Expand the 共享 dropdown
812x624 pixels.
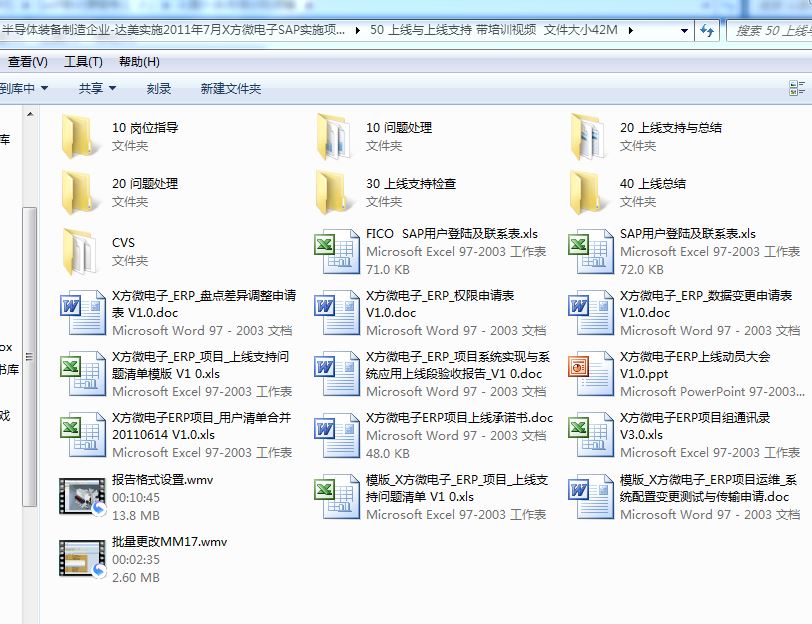[x=97, y=89]
